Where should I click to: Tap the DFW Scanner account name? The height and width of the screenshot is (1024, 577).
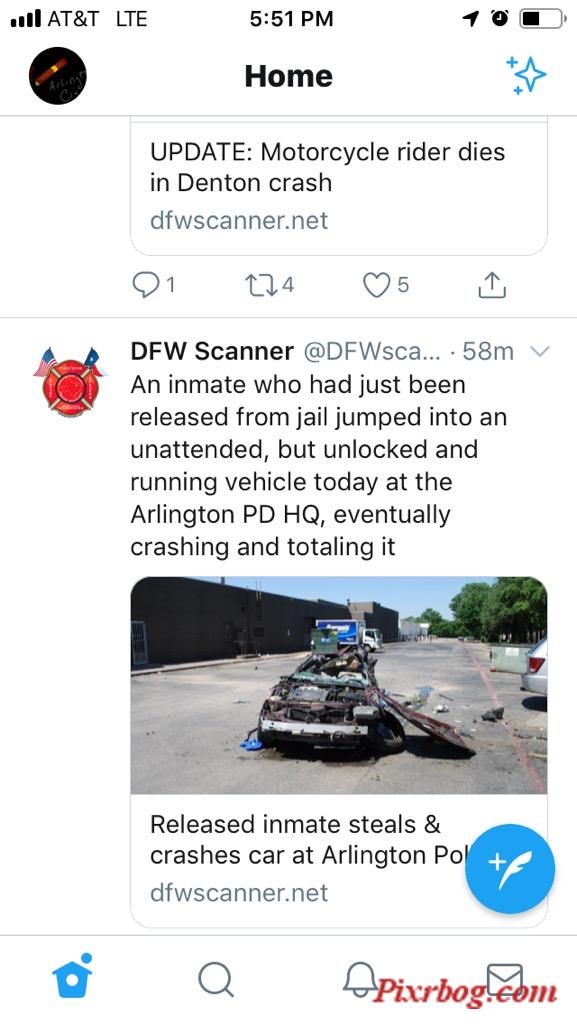(212, 351)
